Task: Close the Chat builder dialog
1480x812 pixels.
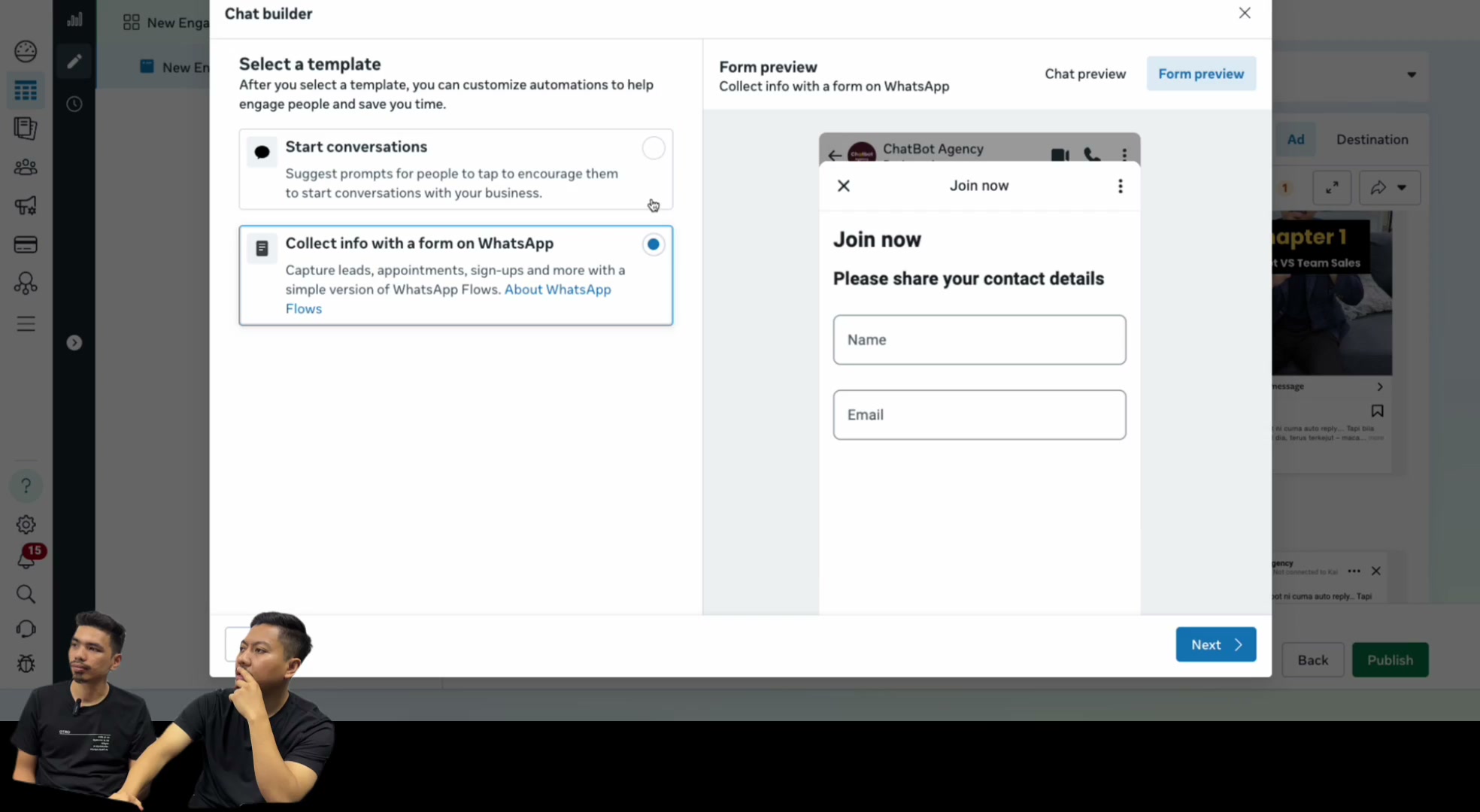Action: click(1245, 13)
